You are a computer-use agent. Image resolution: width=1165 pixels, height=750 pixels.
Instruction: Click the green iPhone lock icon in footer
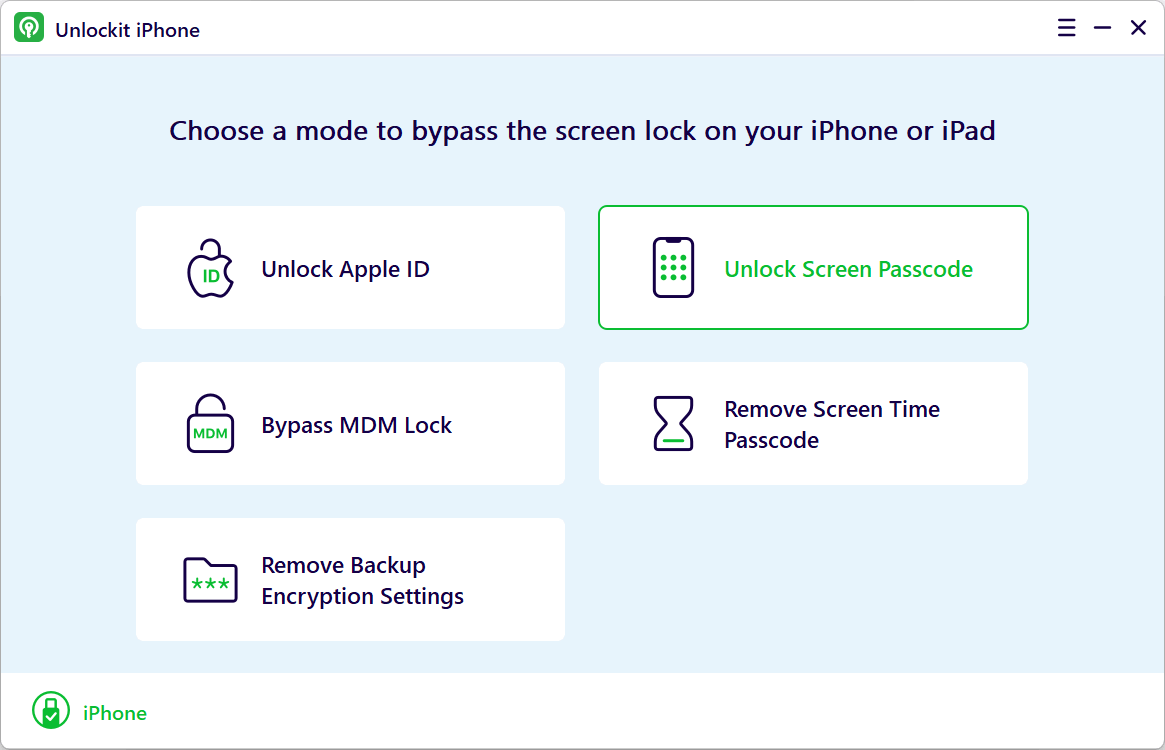pos(50,712)
